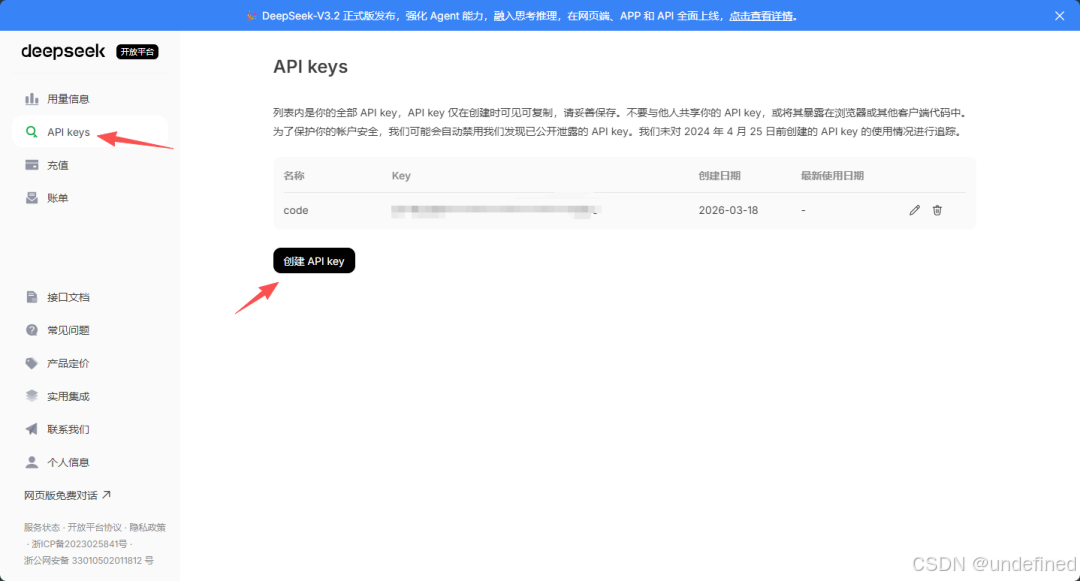This screenshot has width=1080, height=581.
Task: Click the 创建日期 column header
Action: pyautogui.click(x=719, y=176)
